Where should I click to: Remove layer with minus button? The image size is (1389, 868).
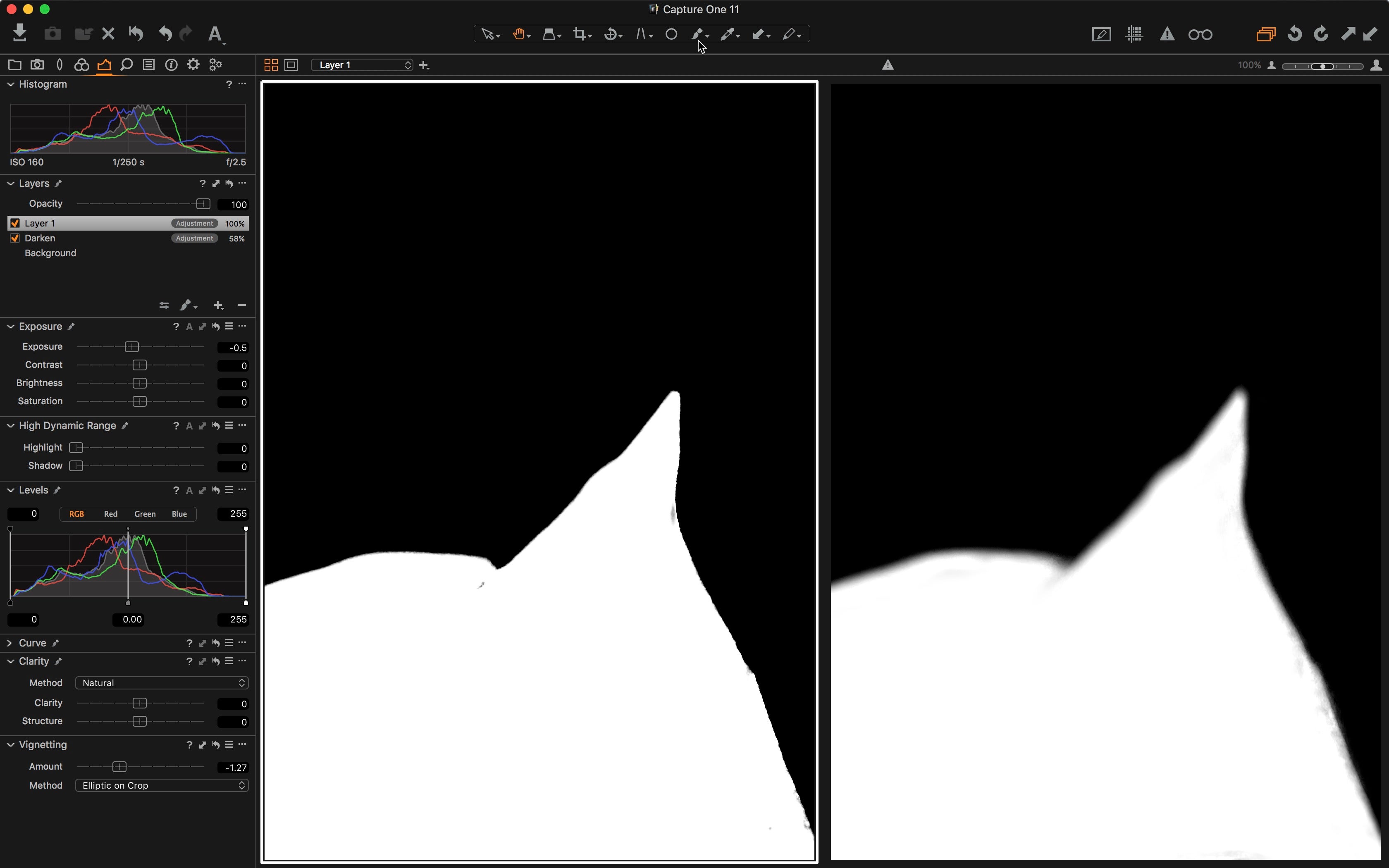[242, 305]
